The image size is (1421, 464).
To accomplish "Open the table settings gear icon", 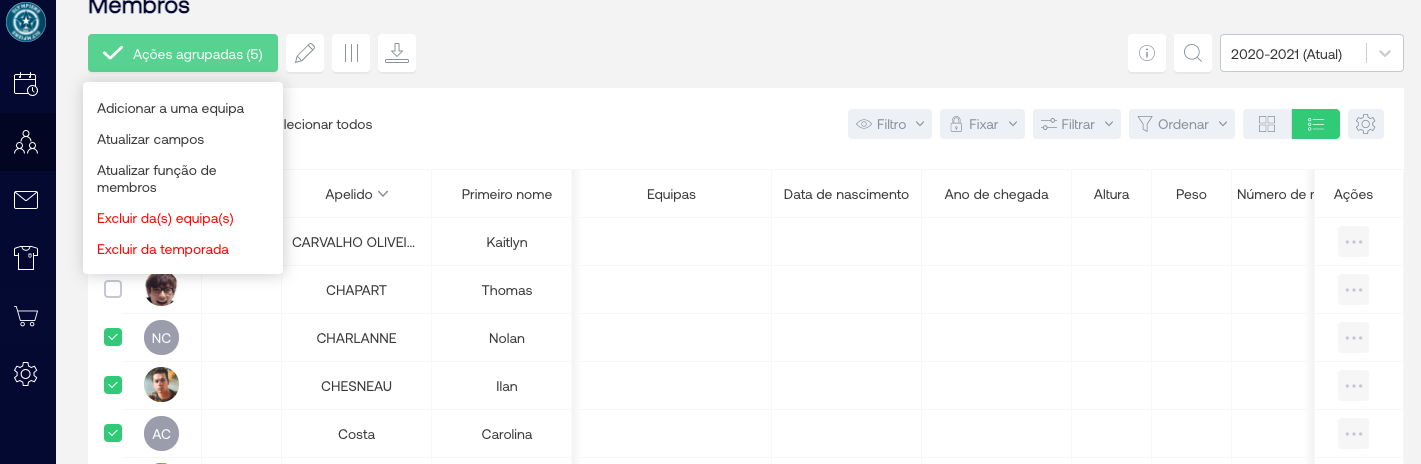I will coord(1366,124).
